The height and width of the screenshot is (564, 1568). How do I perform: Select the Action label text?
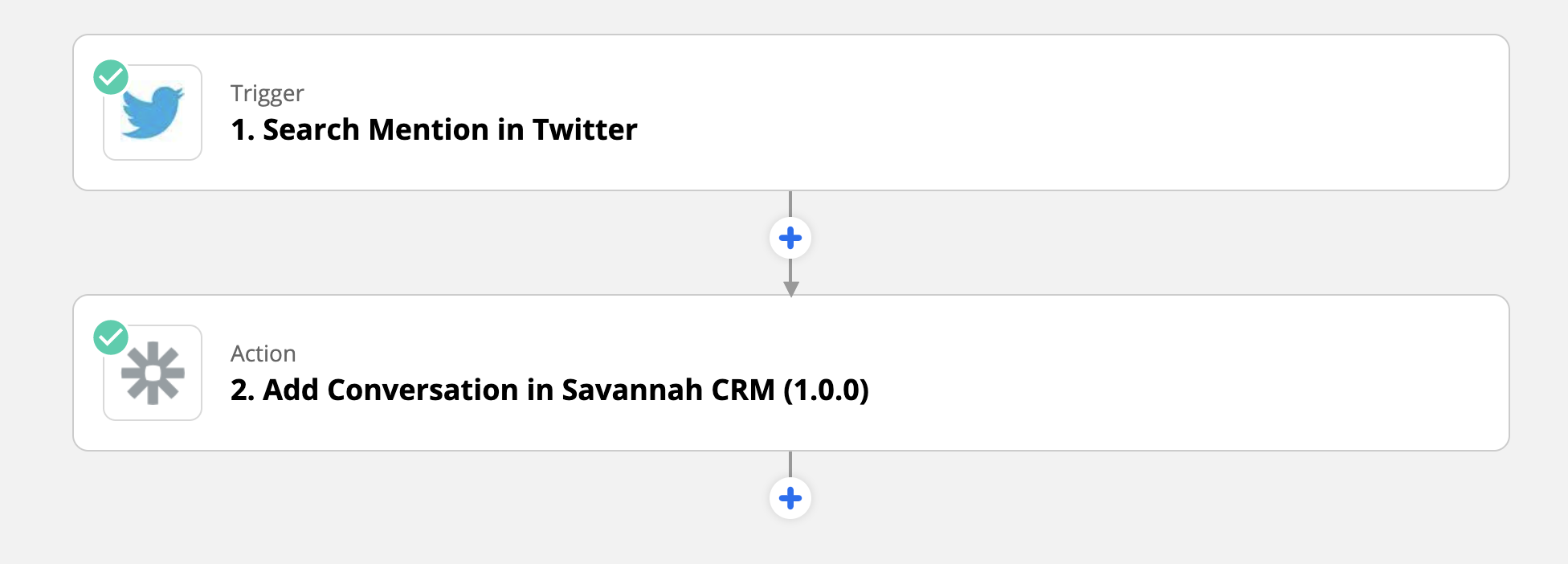click(263, 354)
